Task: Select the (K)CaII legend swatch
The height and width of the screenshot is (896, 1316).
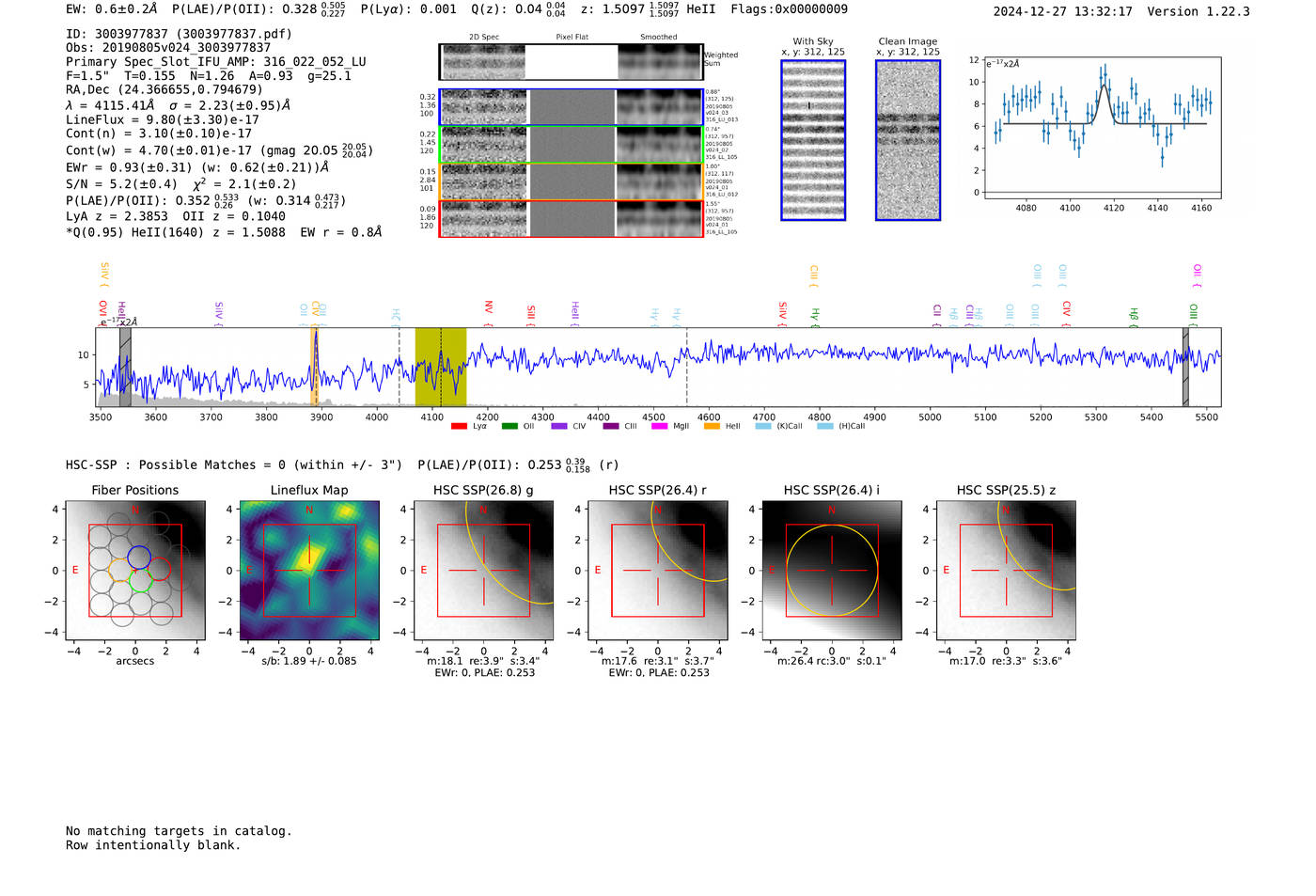Action: pos(762,426)
